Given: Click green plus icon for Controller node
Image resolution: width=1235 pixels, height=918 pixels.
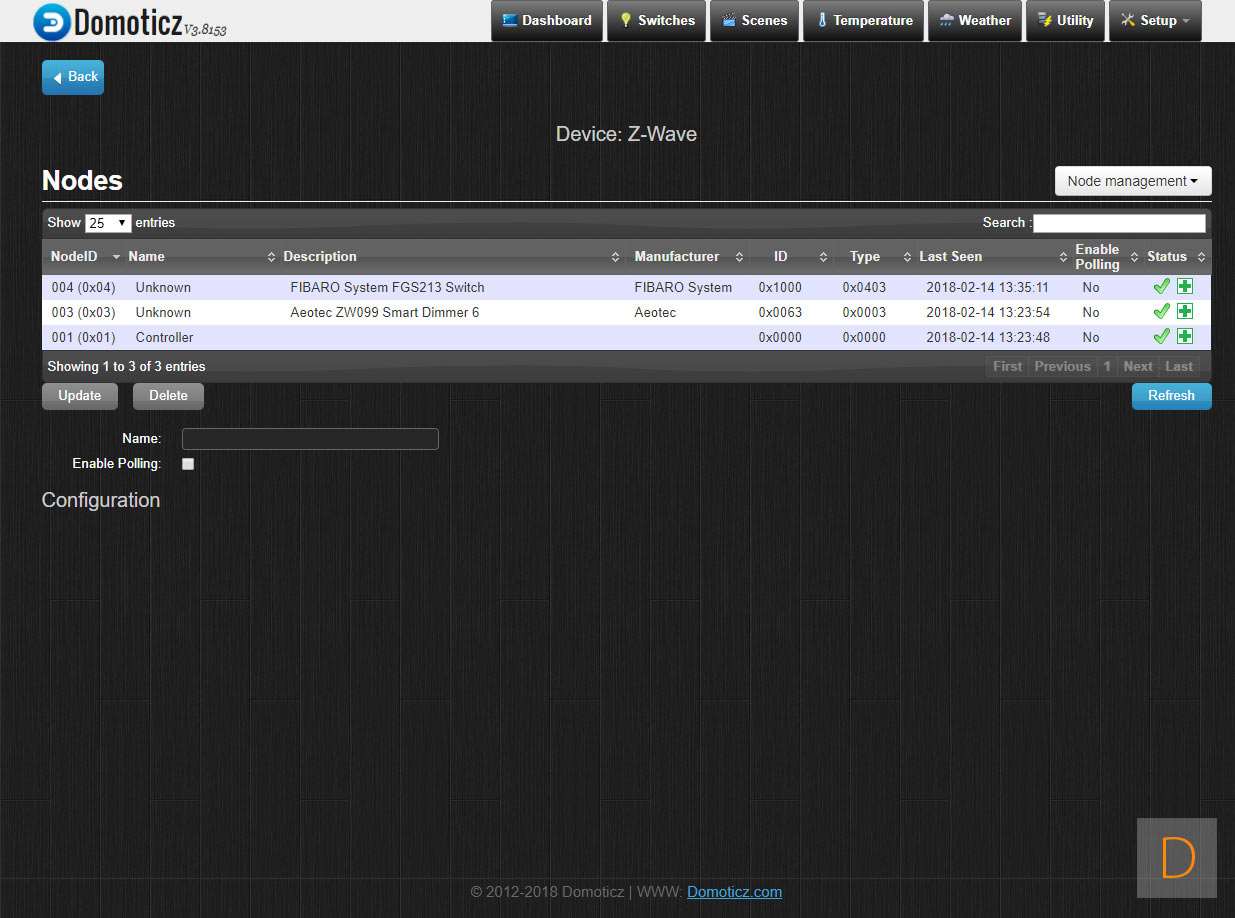Looking at the screenshot, I should click(1185, 336).
